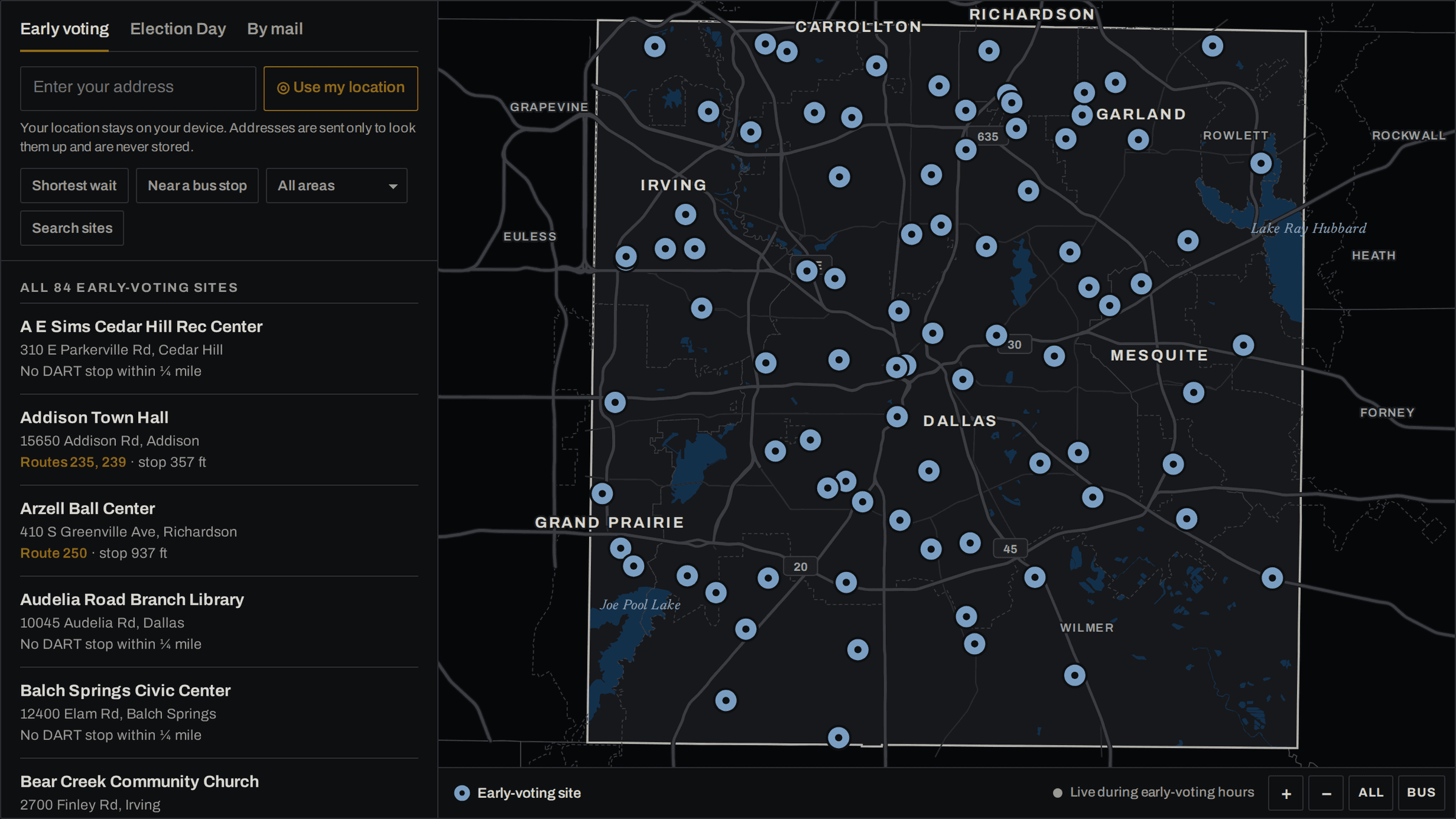
Task: Click the site marker left of the 635 shield
Action: [x=966, y=149]
